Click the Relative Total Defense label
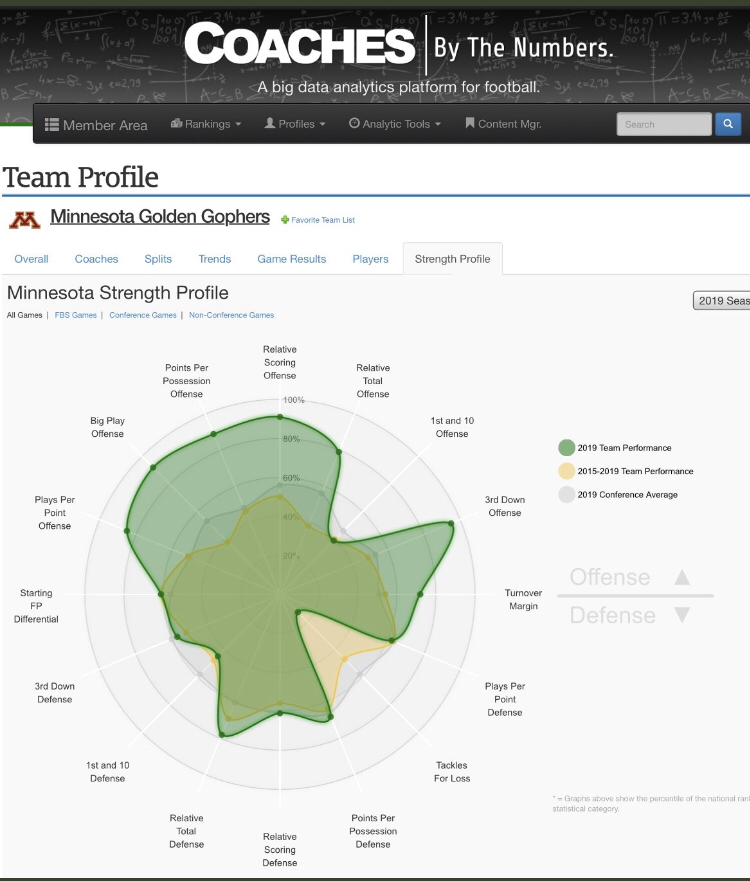The height and width of the screenshot is (881, 750). (x=187, y=831)
